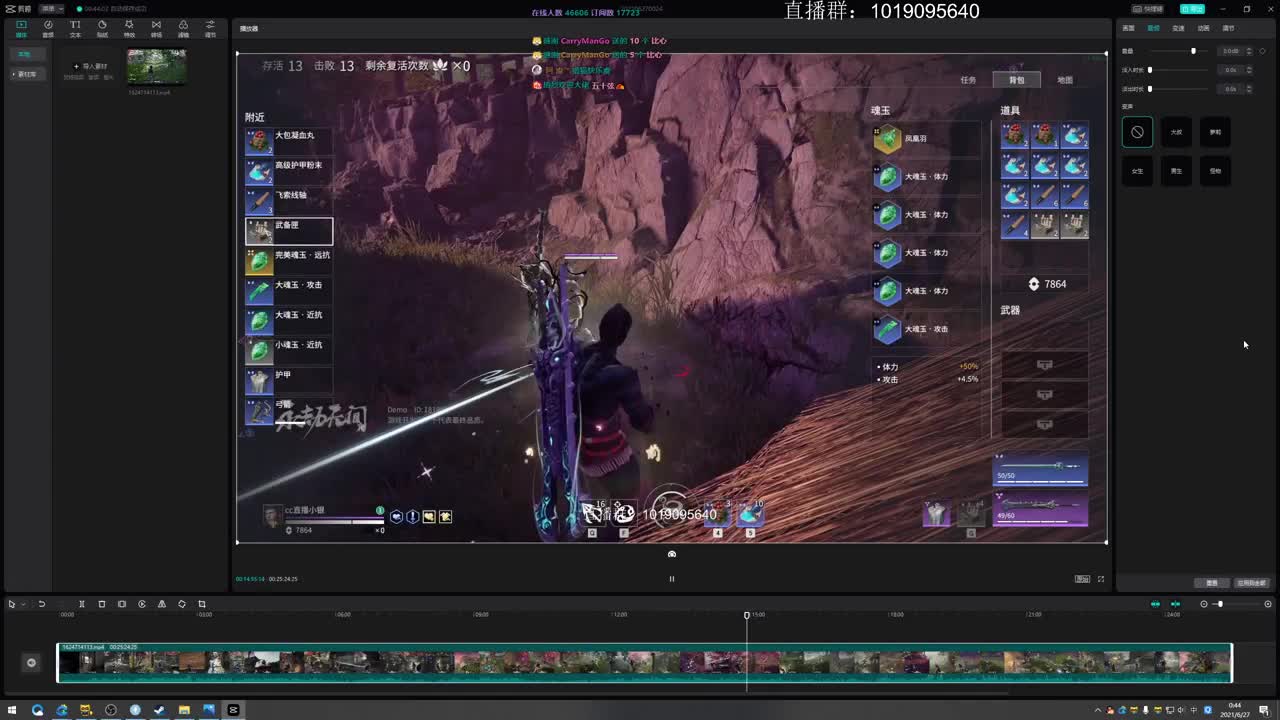The height and width of the screenshot is (720, 1280).
Task: Click the Fade-out duration (淡出时长) slider handle
Action: [x=1150, y=89]
